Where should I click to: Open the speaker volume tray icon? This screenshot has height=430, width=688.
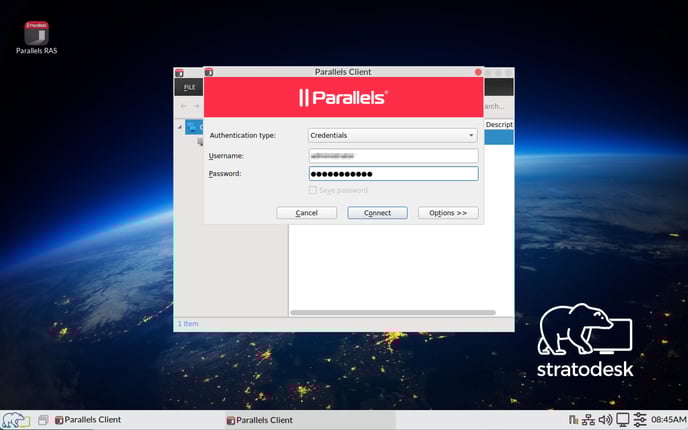coord(606,420)
